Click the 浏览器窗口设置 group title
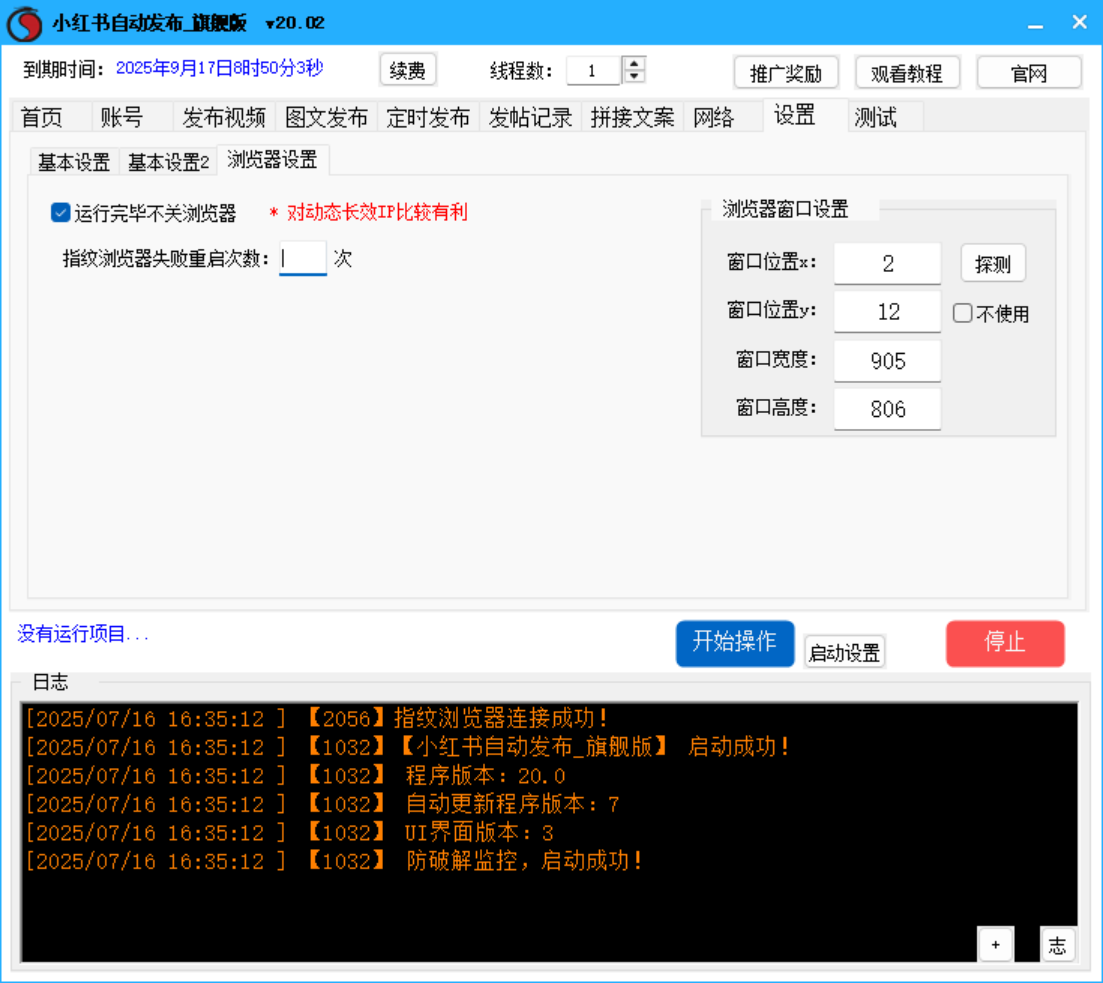Viewport: 1103px width, 983px height. [785, 209]
